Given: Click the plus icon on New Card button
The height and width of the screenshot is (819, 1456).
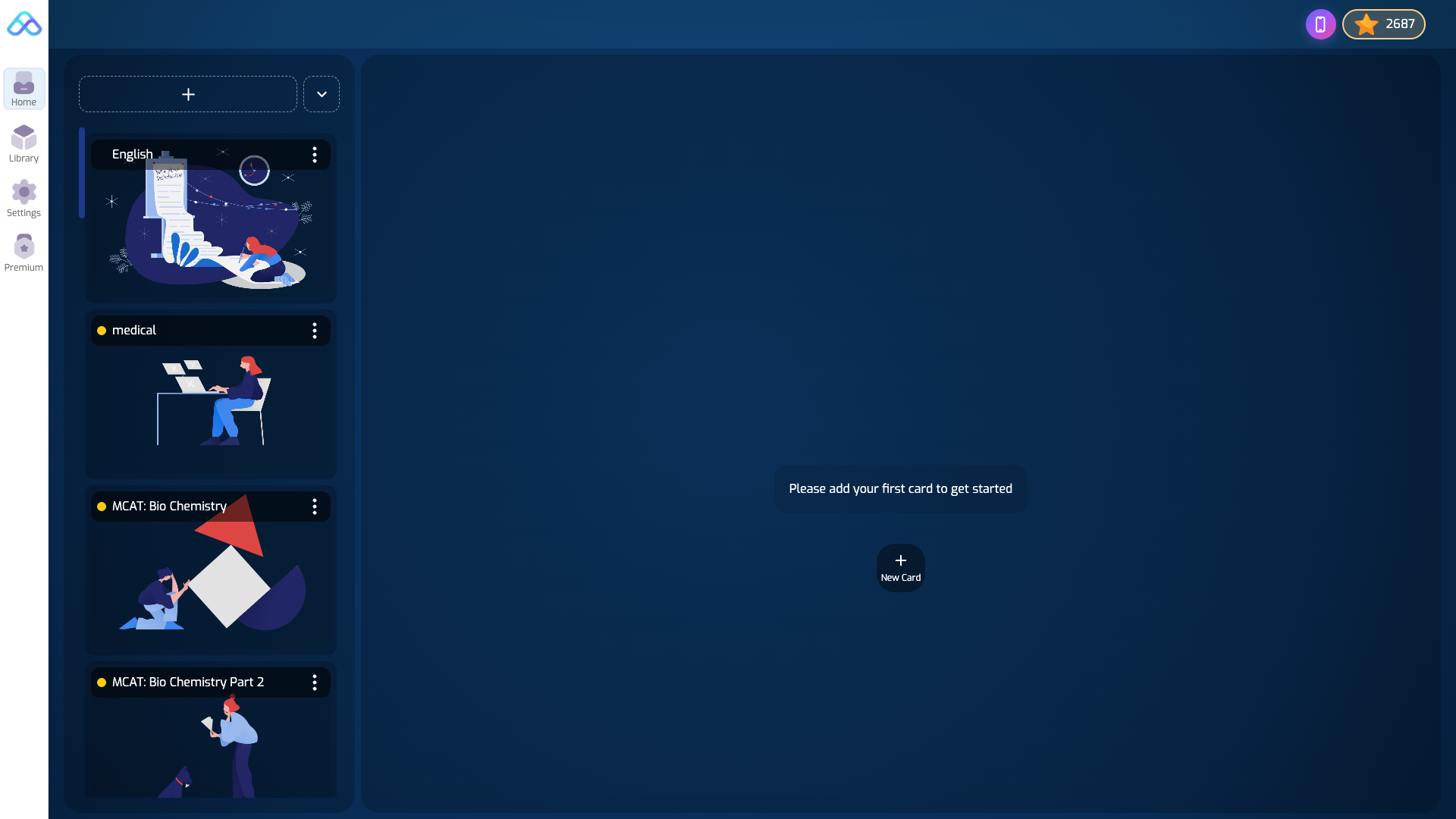Looking at the screenshot, I should tap(901, 560).
